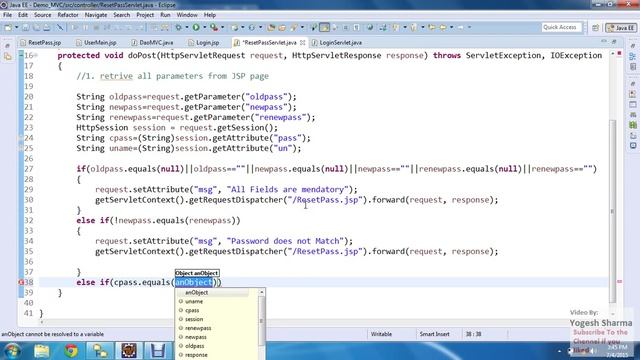This screenshot has height=360, width=640.
Task: Click the Open Type folder icon
Action: (271, 27)
